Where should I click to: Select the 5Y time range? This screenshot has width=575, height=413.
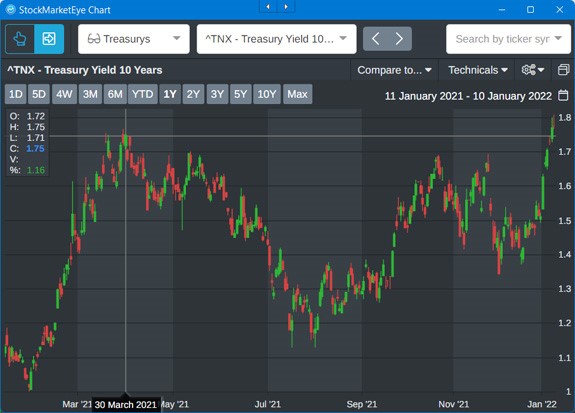point(241,94)
